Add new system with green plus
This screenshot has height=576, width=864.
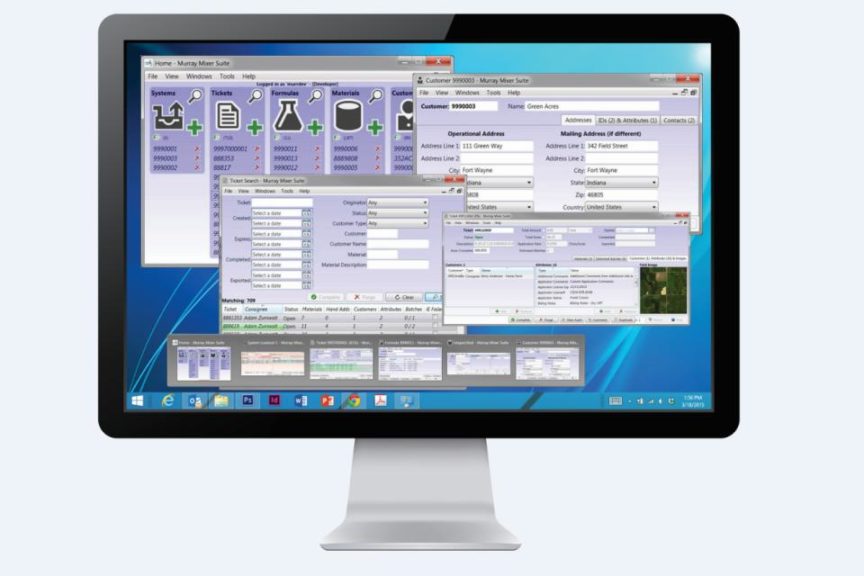point(195,127)
